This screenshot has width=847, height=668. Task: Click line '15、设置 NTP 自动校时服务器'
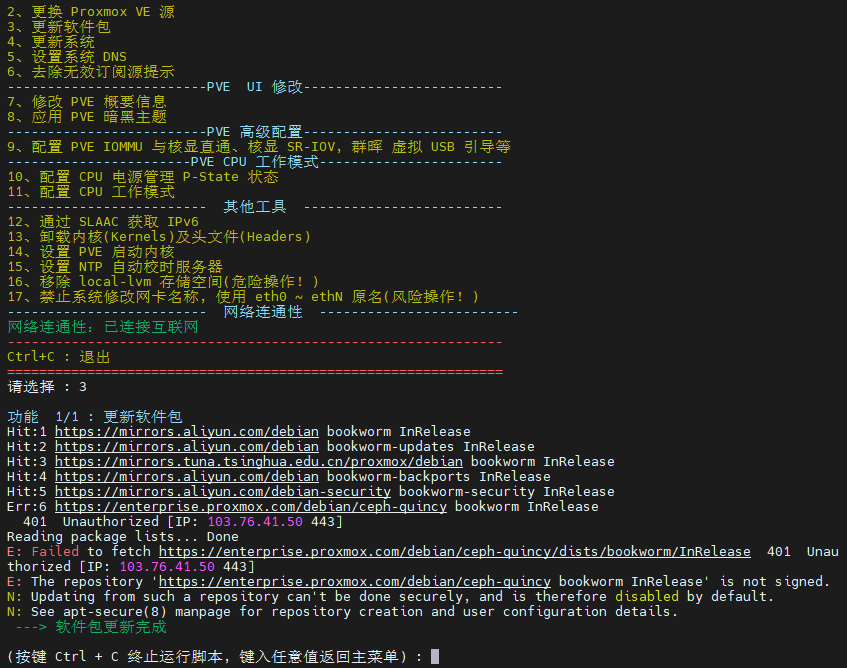(x=115, y=267)
